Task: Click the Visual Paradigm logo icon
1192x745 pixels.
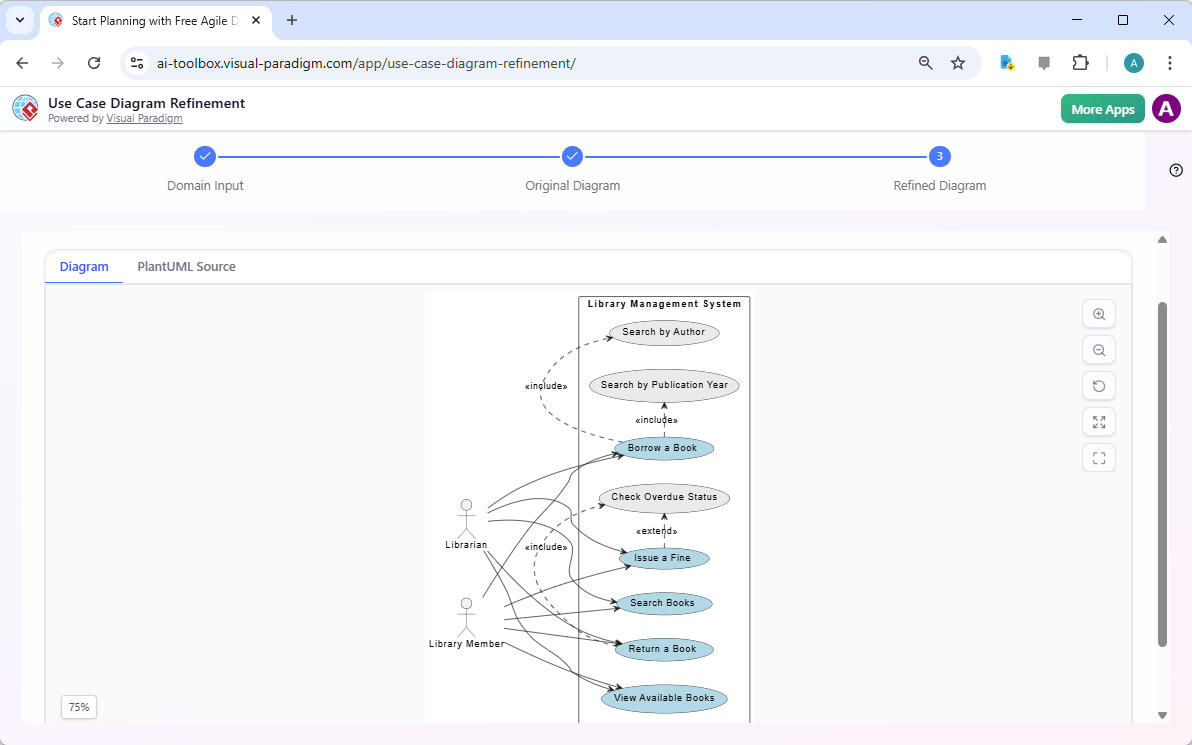Action: pyautogui.click(x=24, y=108)
